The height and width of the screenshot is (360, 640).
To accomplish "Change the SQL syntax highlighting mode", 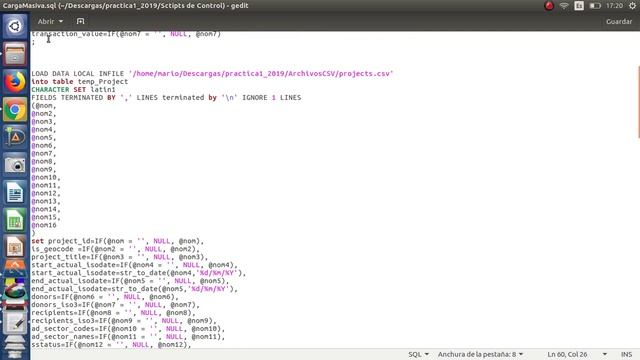I will pyautogui.click(x=418, y=354).
